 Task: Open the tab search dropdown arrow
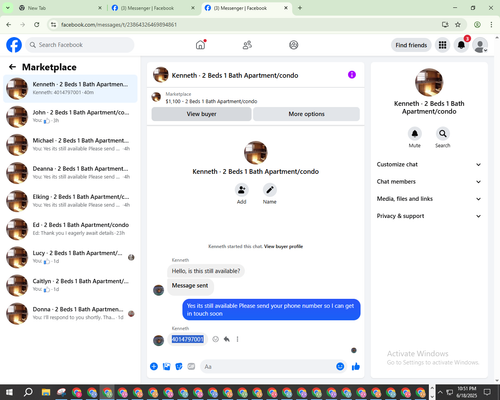(x=7, y=8)
